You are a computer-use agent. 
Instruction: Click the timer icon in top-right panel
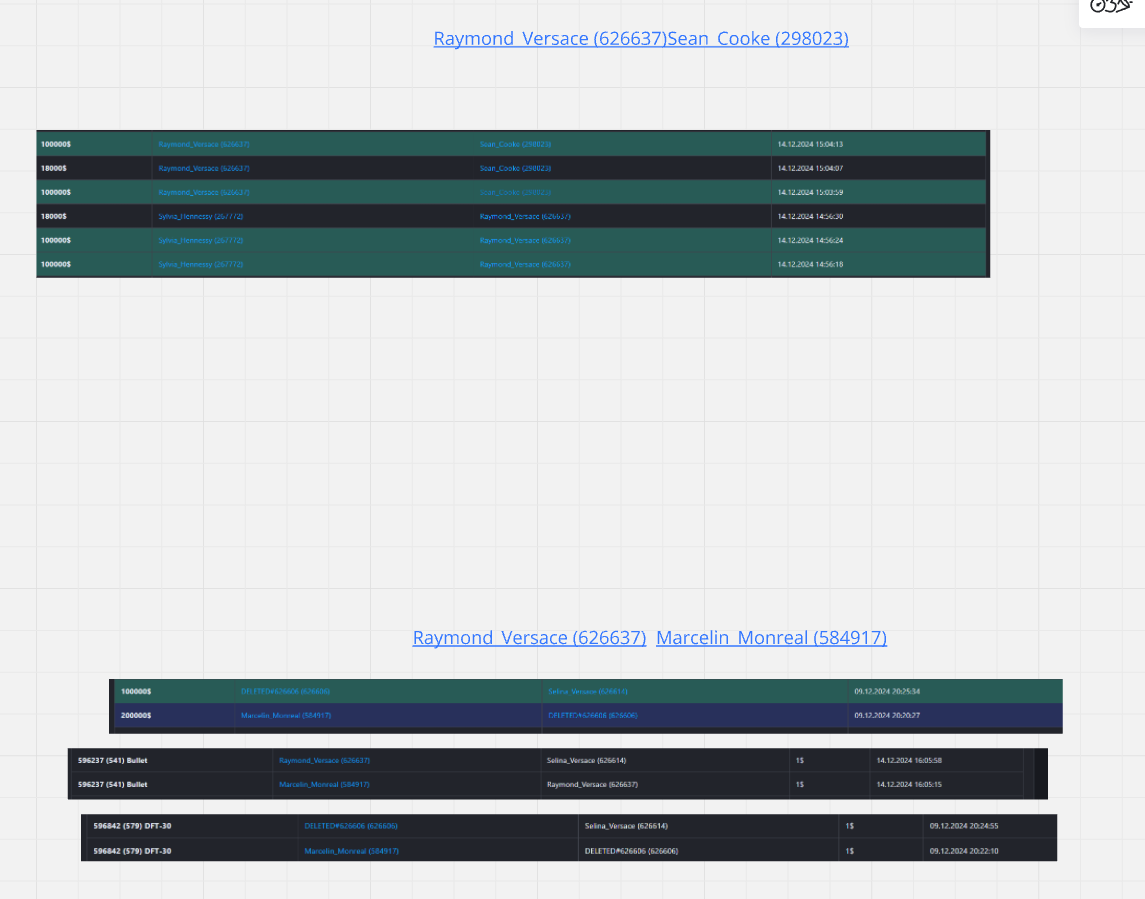[x=1099, y=6]
